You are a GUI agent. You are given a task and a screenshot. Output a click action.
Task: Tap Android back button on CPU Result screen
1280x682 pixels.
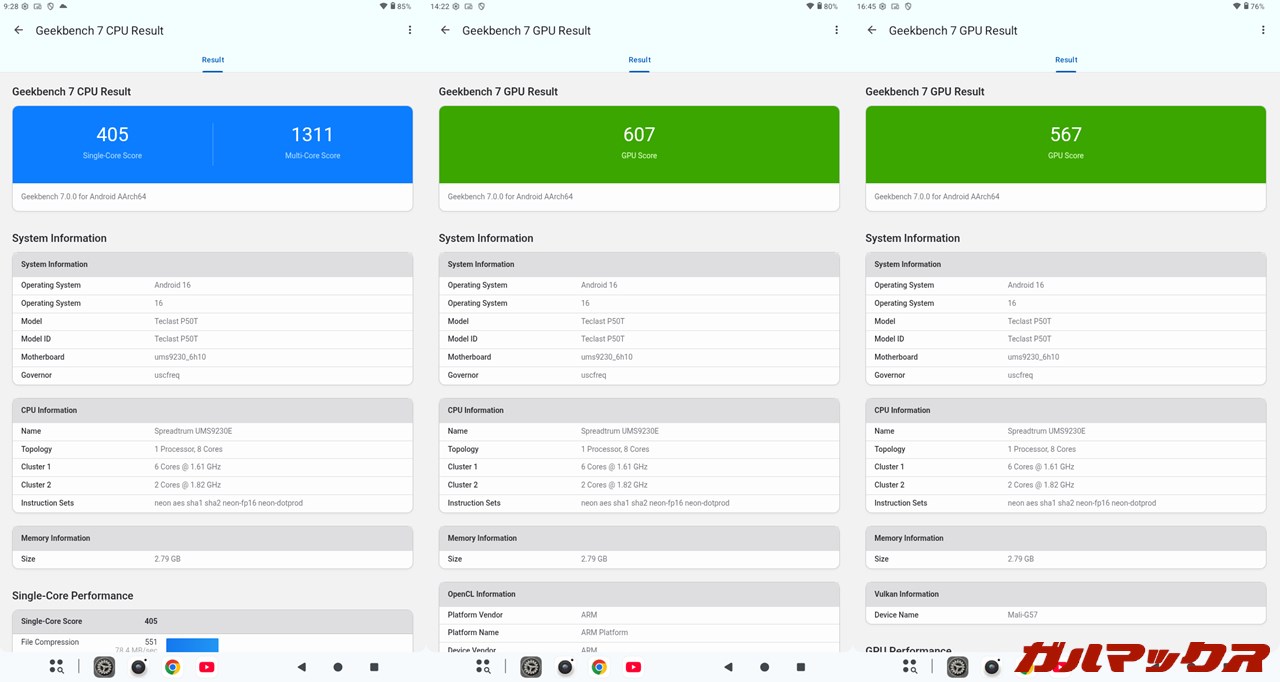point(301,667)
